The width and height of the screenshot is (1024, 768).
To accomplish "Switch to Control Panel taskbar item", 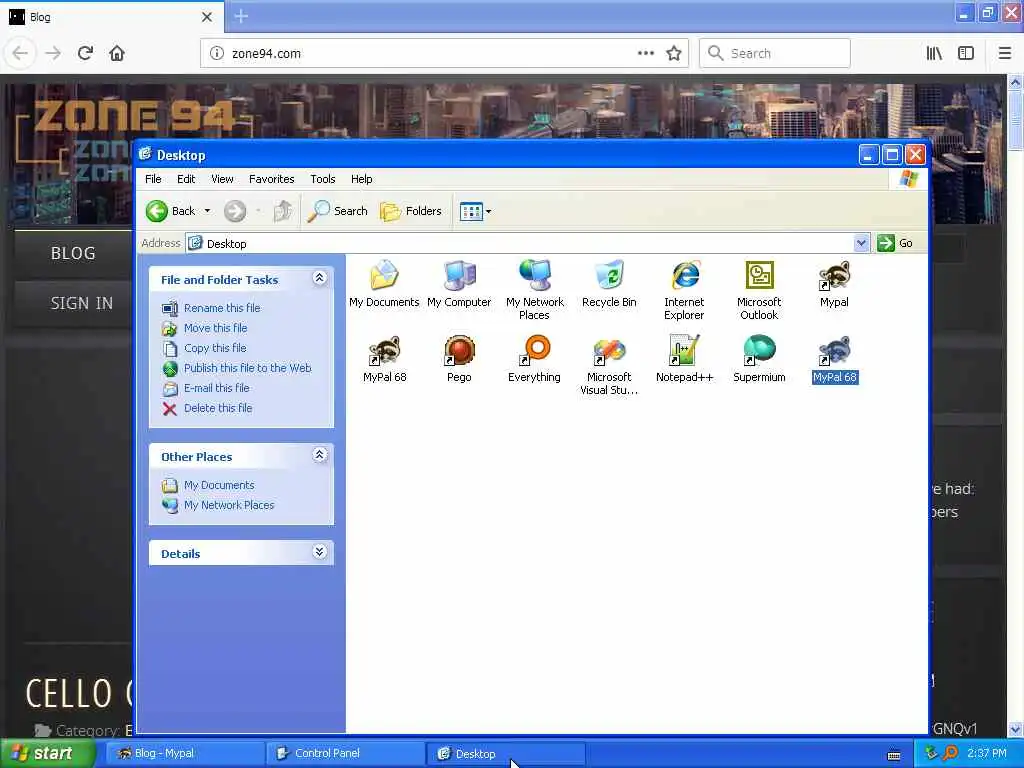I will pyautogui.click(x=345, y=753).
